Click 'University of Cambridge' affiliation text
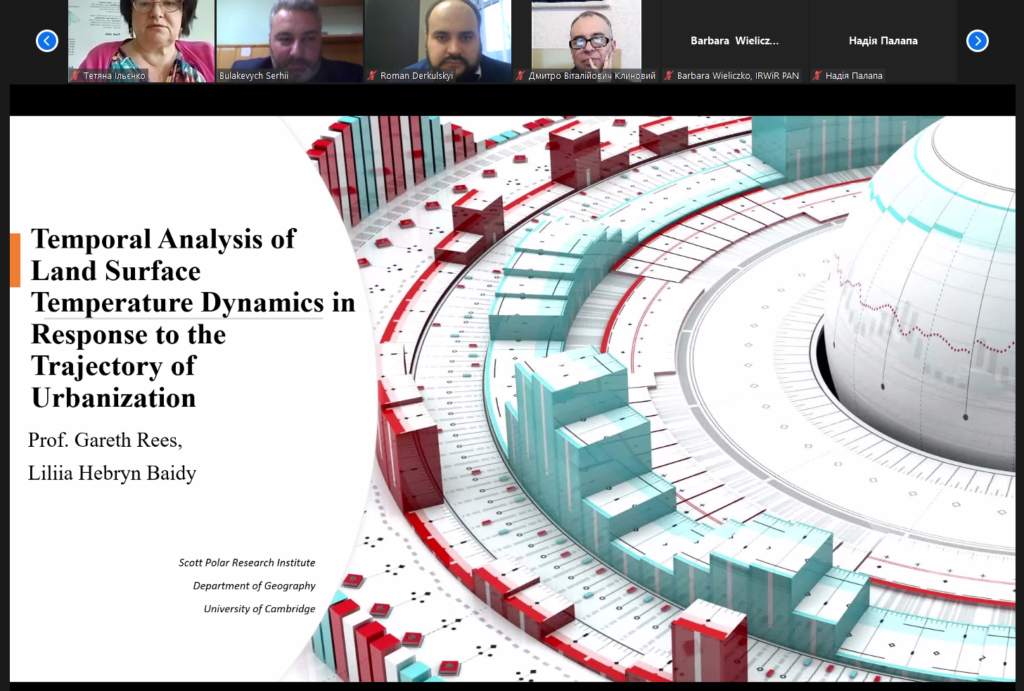This screenshot has height=691, width=1024. tap(259, 609)
